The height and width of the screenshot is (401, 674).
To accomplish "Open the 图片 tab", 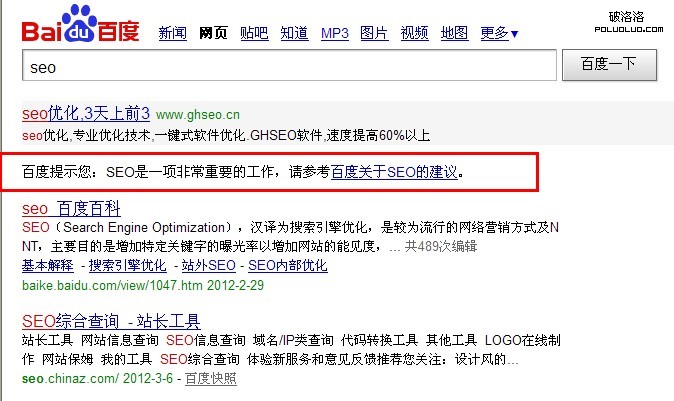I will (374, 33).
